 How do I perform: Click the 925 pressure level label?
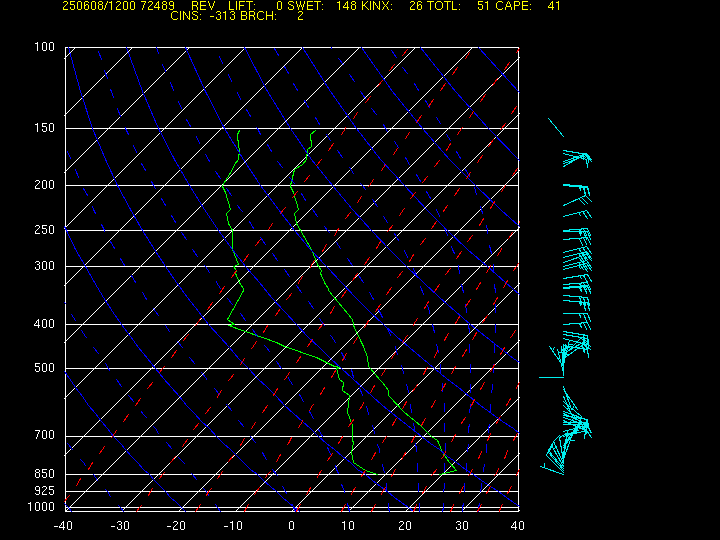(45, 491)
